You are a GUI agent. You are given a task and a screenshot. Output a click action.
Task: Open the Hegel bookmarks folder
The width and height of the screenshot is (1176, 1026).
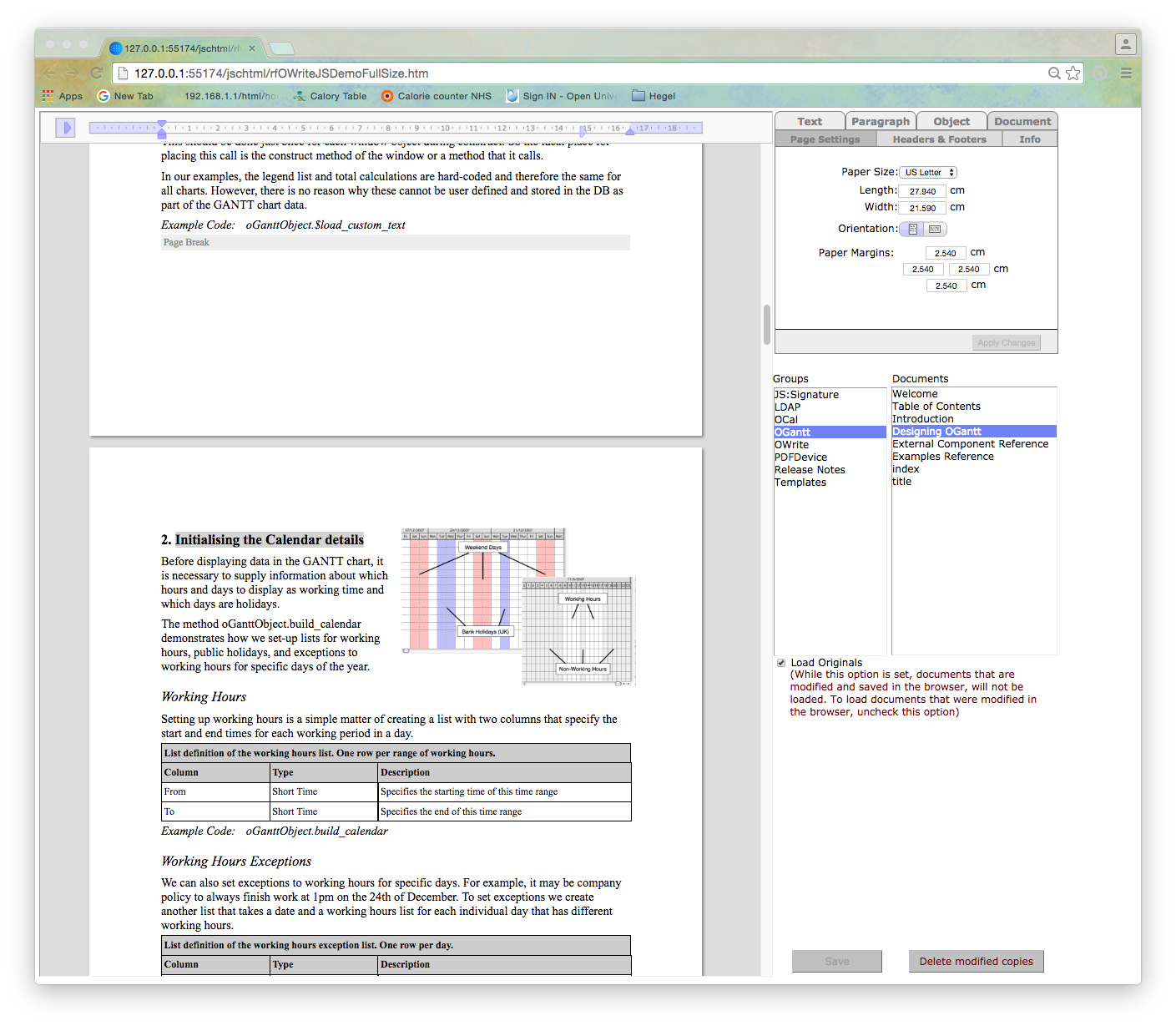pos(654,96)
